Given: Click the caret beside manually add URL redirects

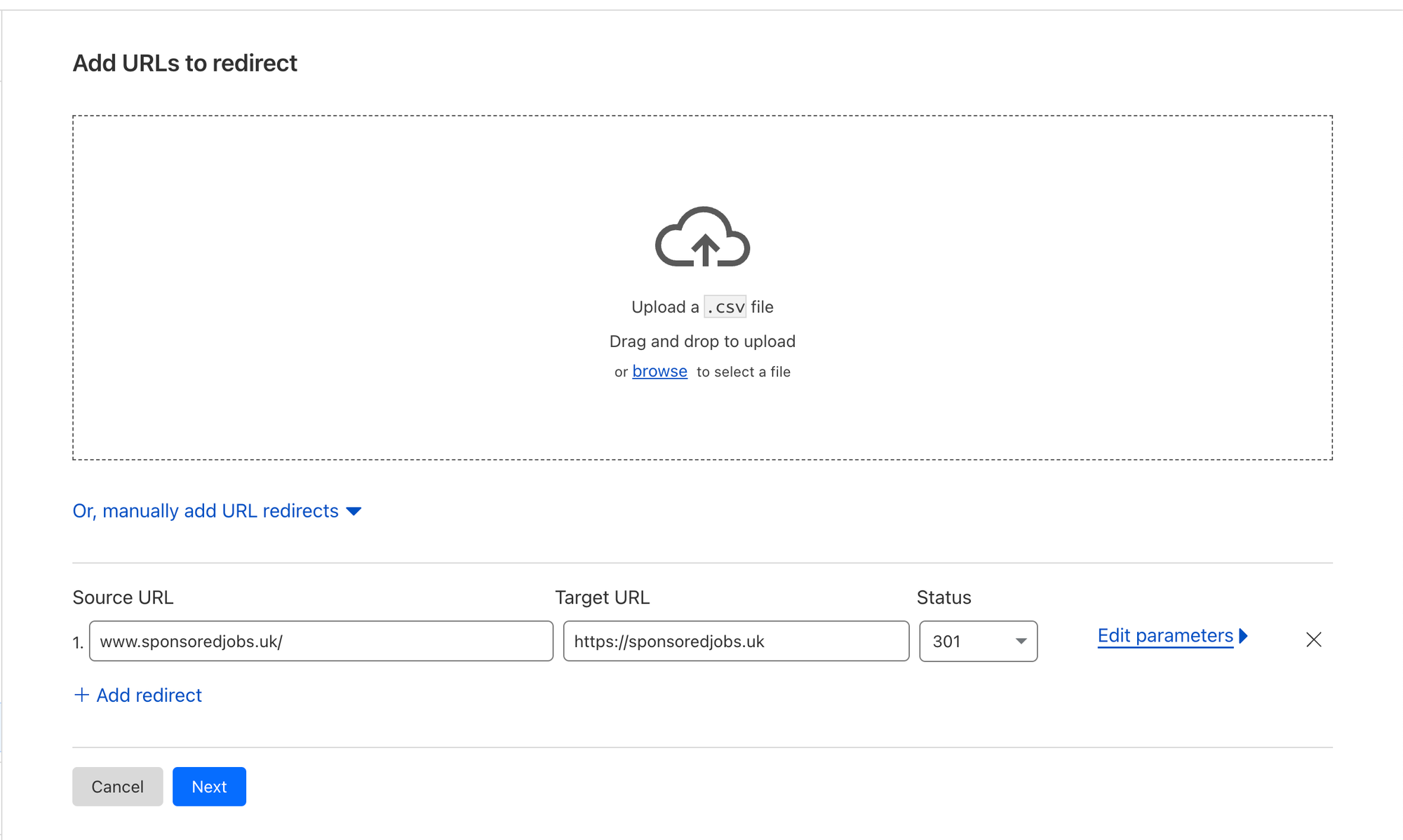Looking at the screenshot, I should [x=354, y=511].
